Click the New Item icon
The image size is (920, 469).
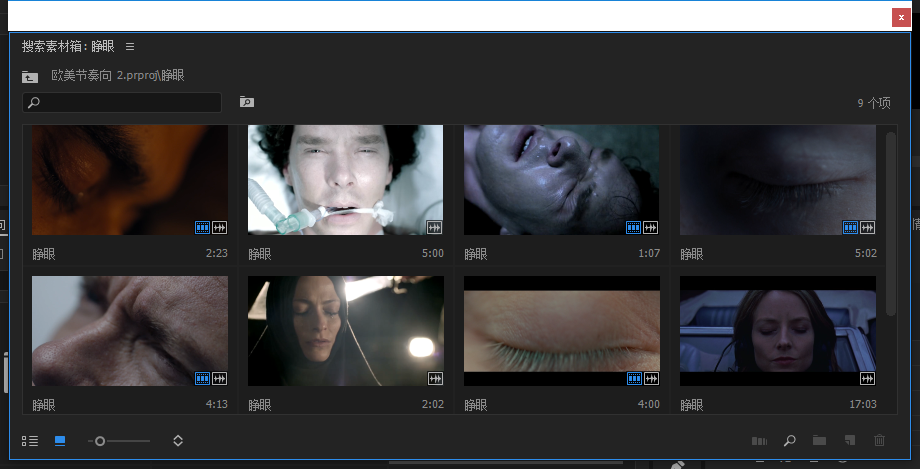(x=850, y=440)
